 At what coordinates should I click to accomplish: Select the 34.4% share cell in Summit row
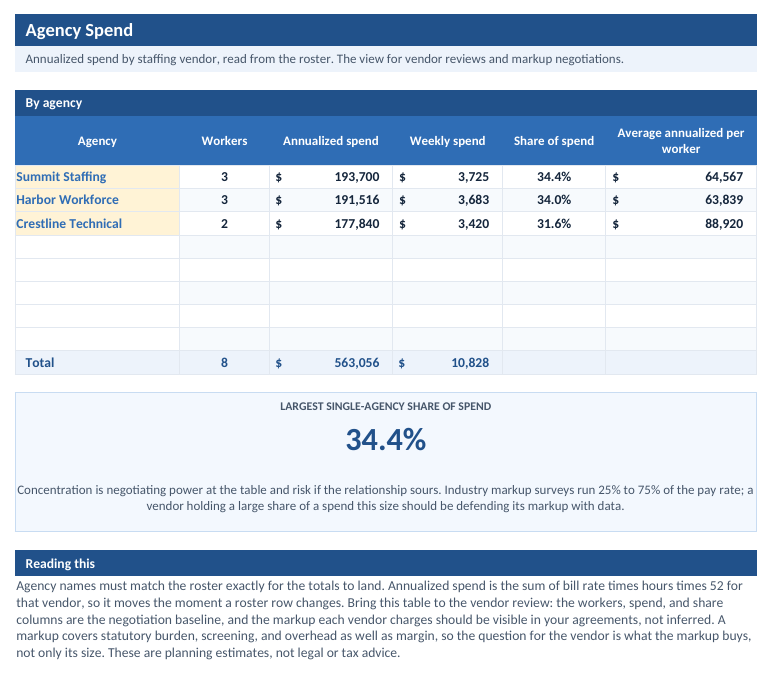click(x=554, y=176)
